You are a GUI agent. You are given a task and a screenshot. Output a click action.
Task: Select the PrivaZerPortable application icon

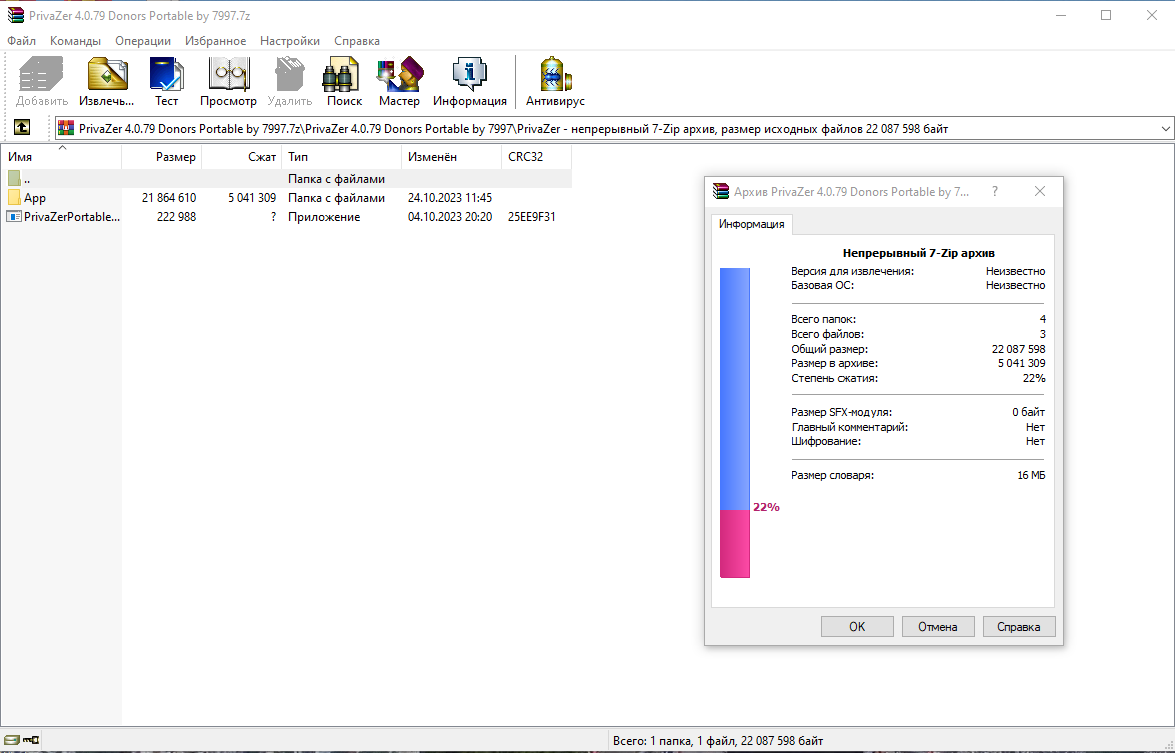[x=14, y=217]
